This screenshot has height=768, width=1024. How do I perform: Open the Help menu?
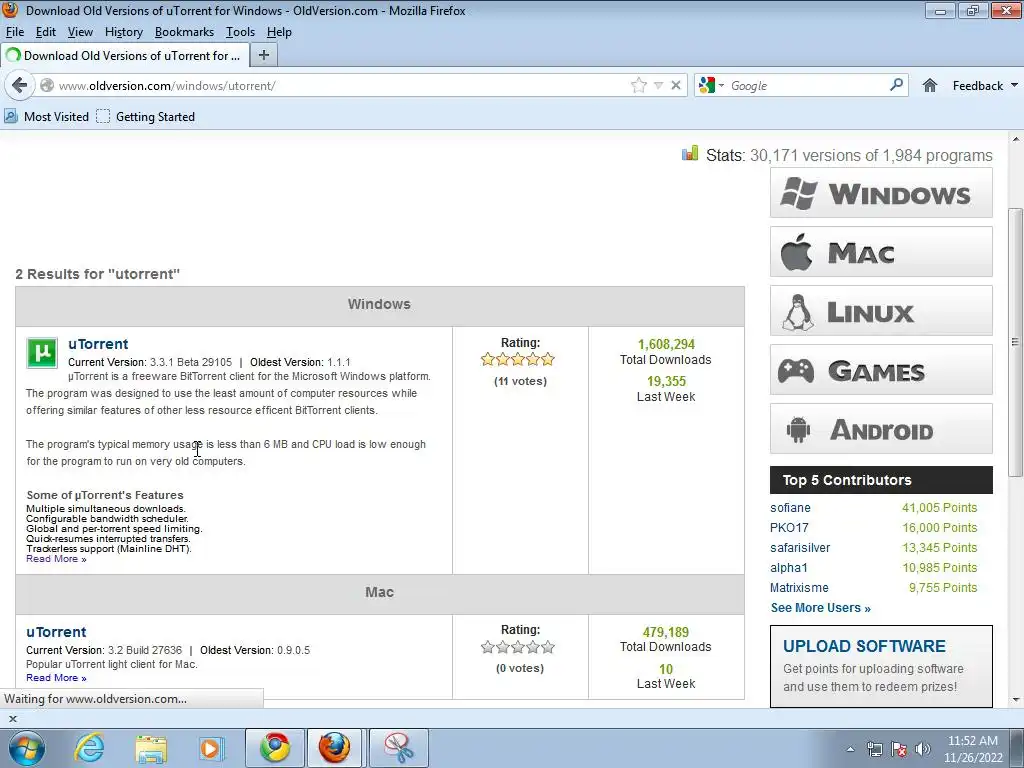pyautogui.click(x=279, y=32)
